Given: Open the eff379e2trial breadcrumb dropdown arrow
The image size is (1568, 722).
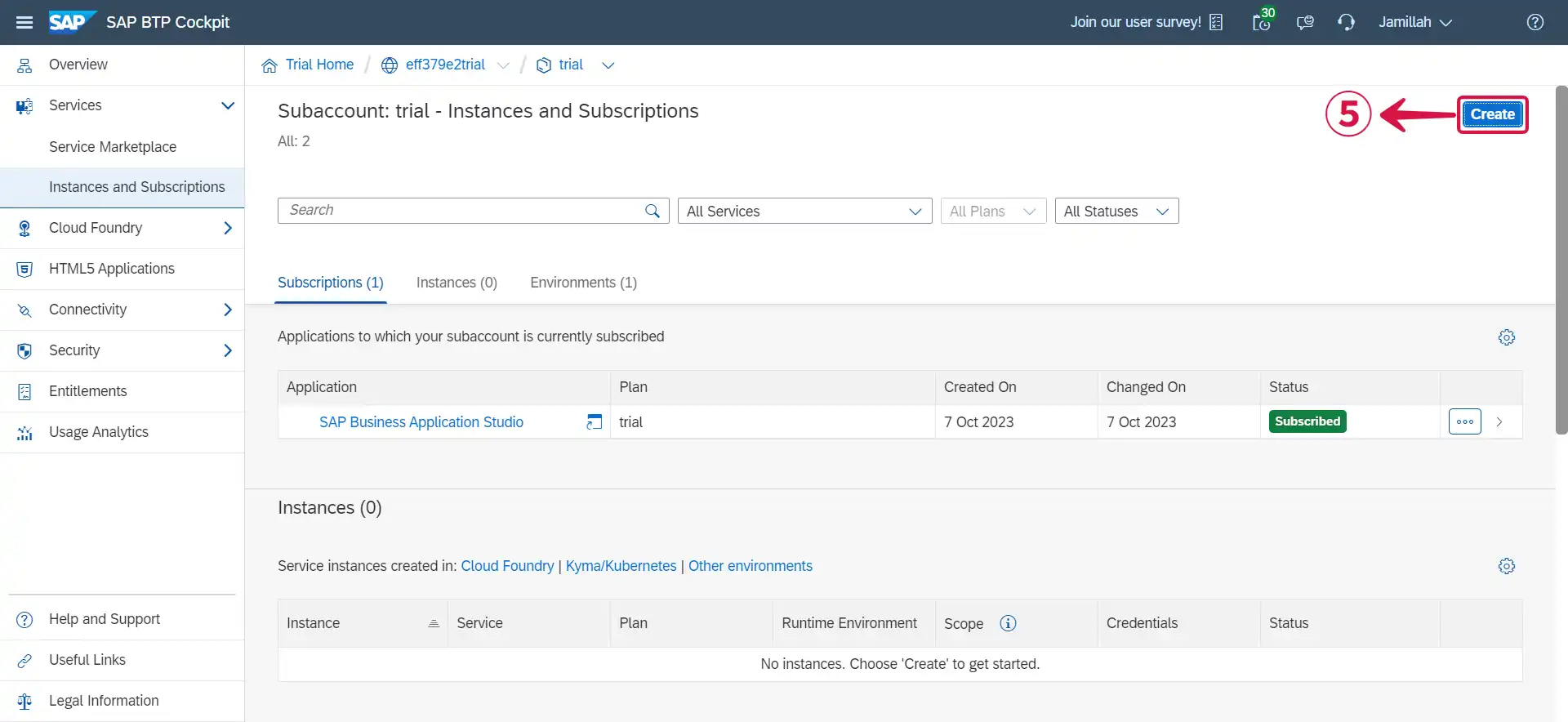Looking at the screenshot, I should 503,65.
